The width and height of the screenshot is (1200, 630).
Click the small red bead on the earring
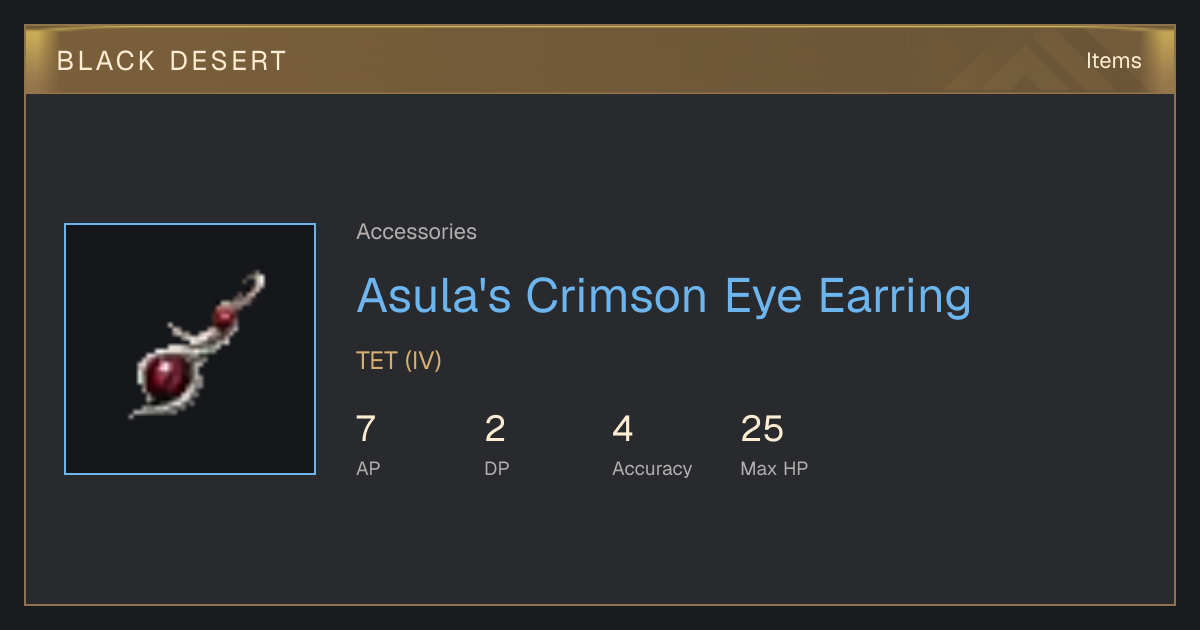(225, 317)
